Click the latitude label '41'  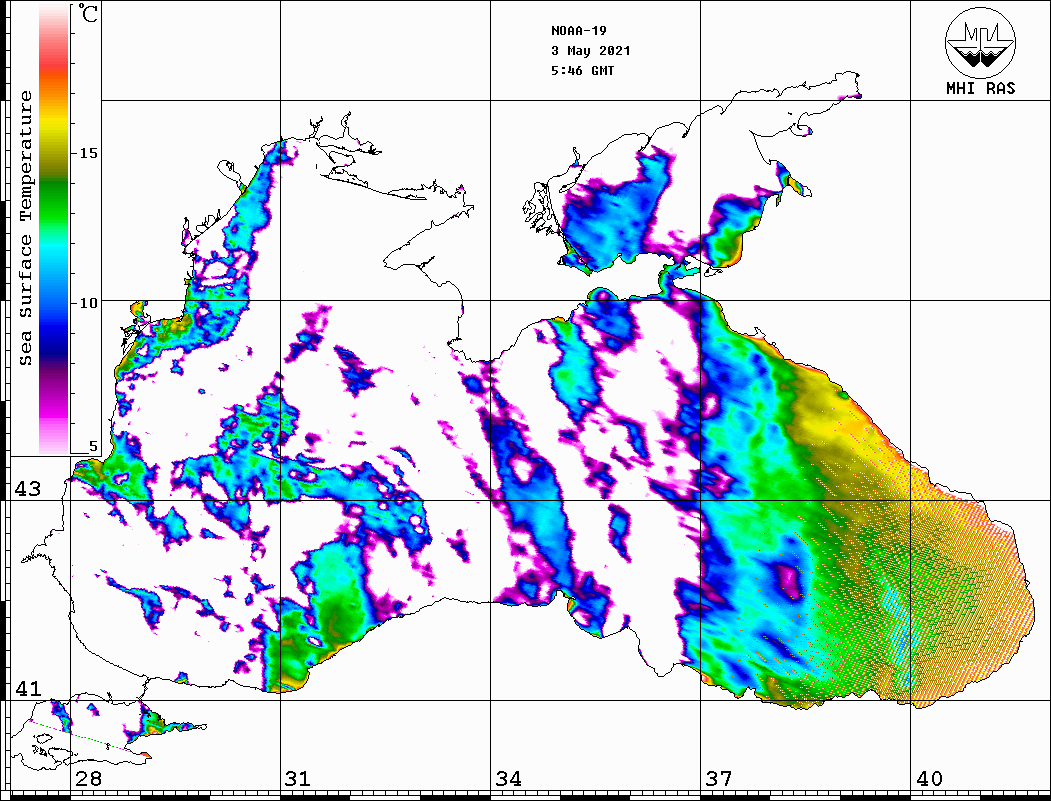point(27,688)
